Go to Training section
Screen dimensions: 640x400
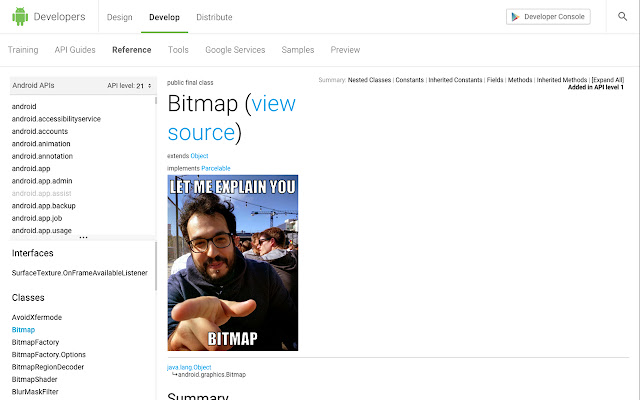(x=23, y=50)
